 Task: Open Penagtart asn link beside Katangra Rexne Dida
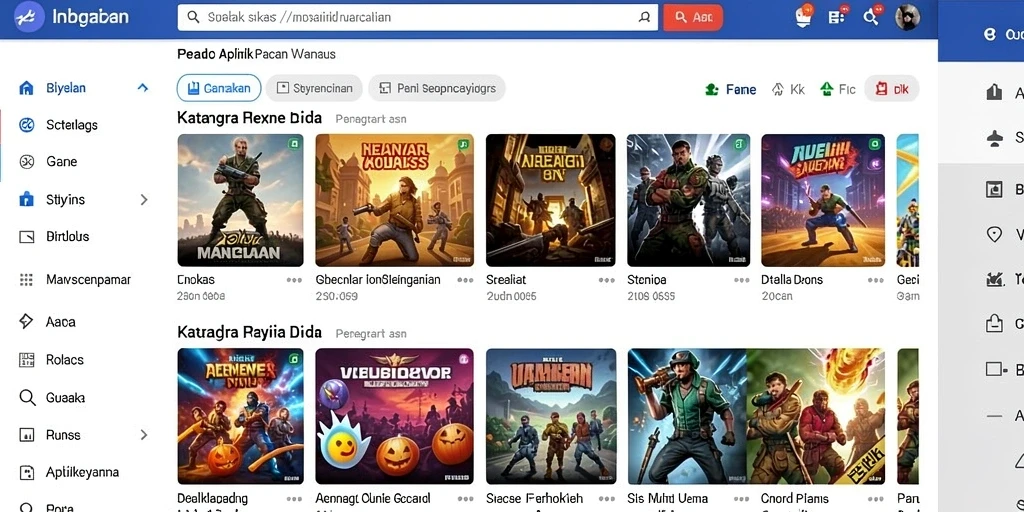tap(371, 119)
